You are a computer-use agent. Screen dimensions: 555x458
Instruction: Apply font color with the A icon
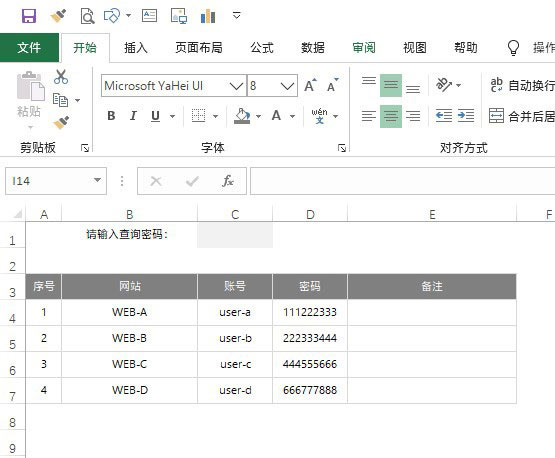click(x=276, y=115)
